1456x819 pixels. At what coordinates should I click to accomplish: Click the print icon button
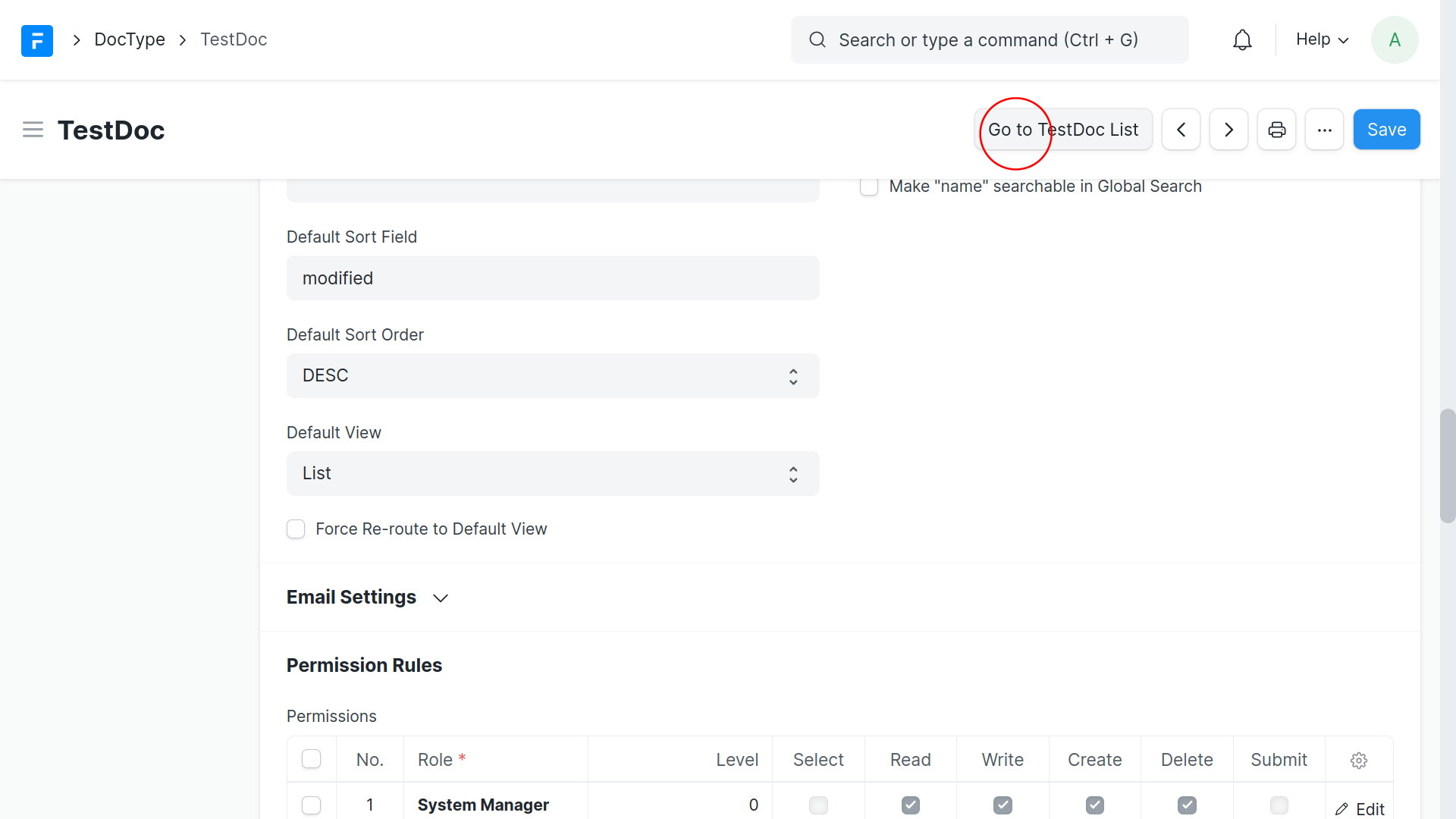(x=1276, y=130)
